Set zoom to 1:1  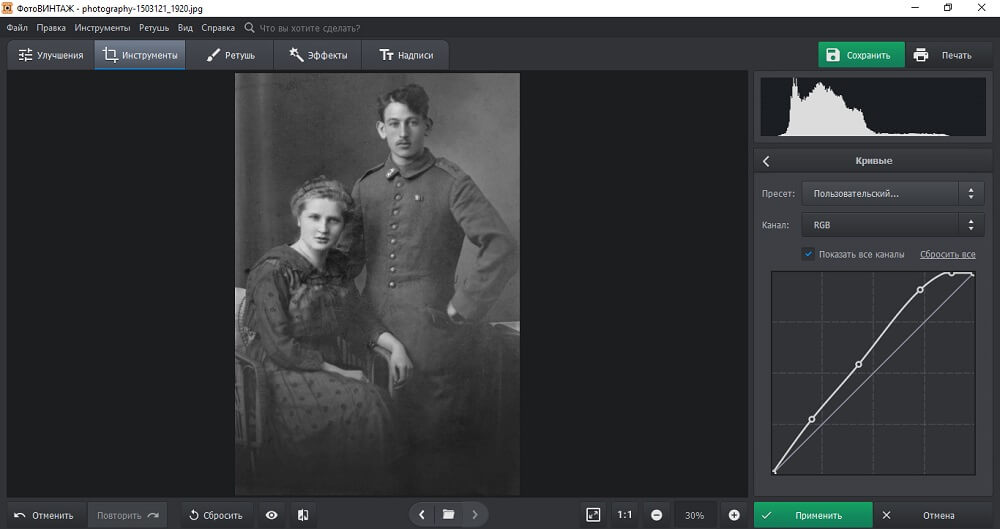(x=624, y=515)
